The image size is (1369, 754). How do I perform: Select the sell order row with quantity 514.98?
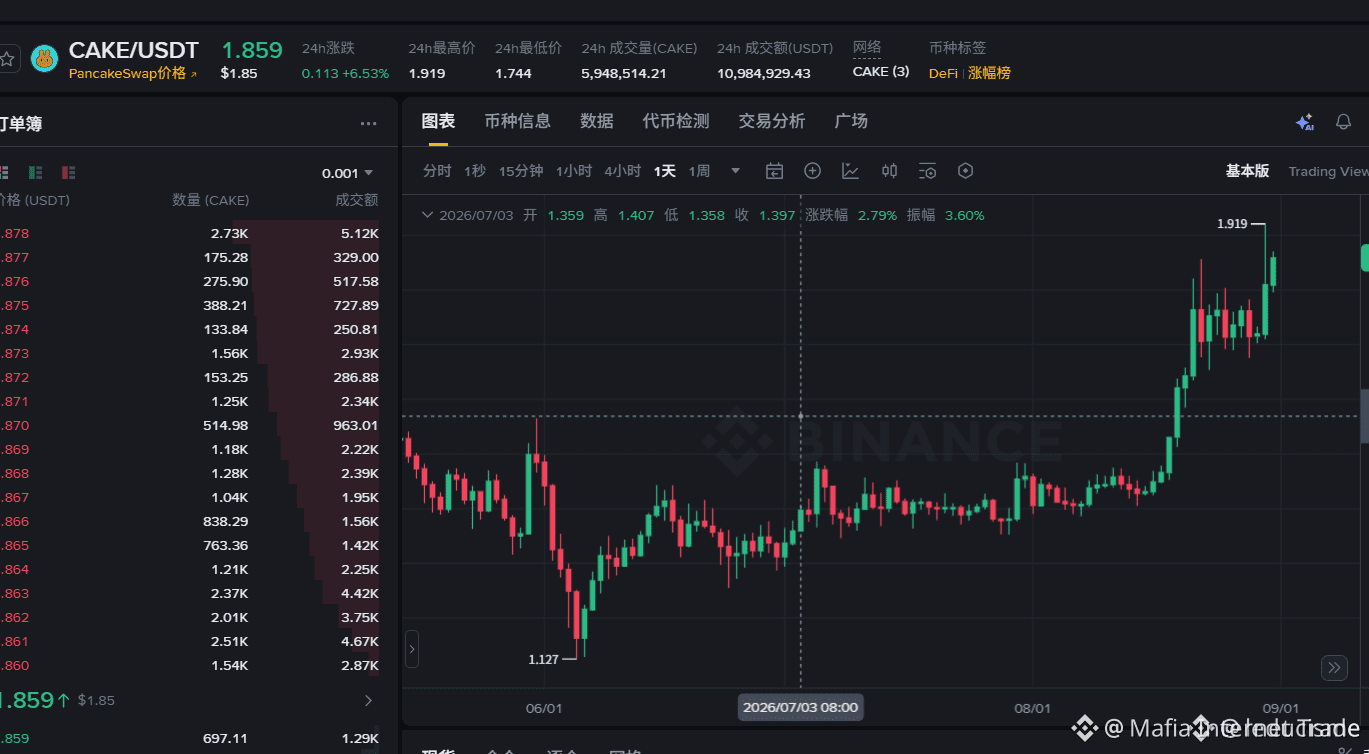tap(190, 425)
